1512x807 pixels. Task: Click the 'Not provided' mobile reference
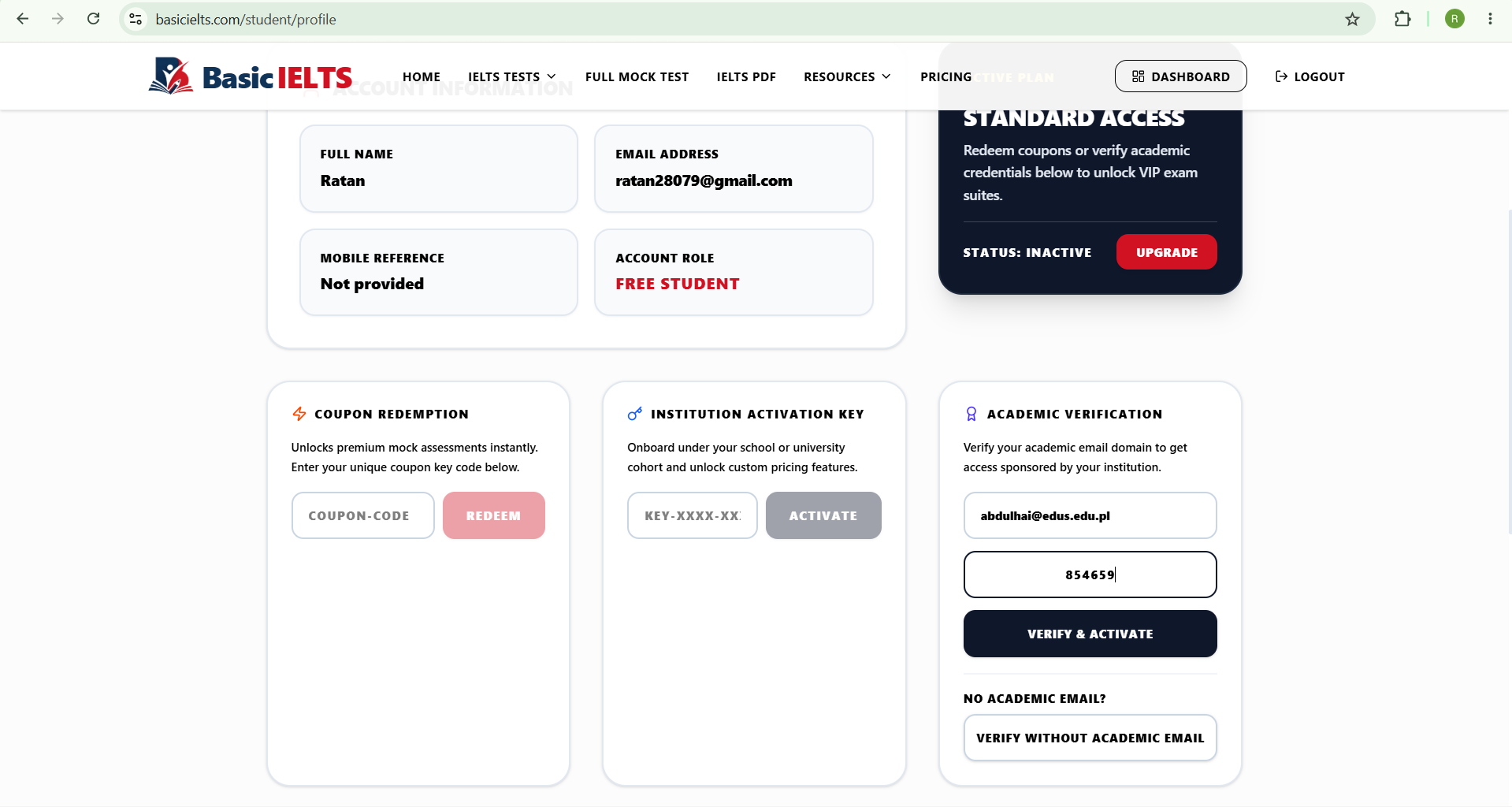(x=372, y=284)
